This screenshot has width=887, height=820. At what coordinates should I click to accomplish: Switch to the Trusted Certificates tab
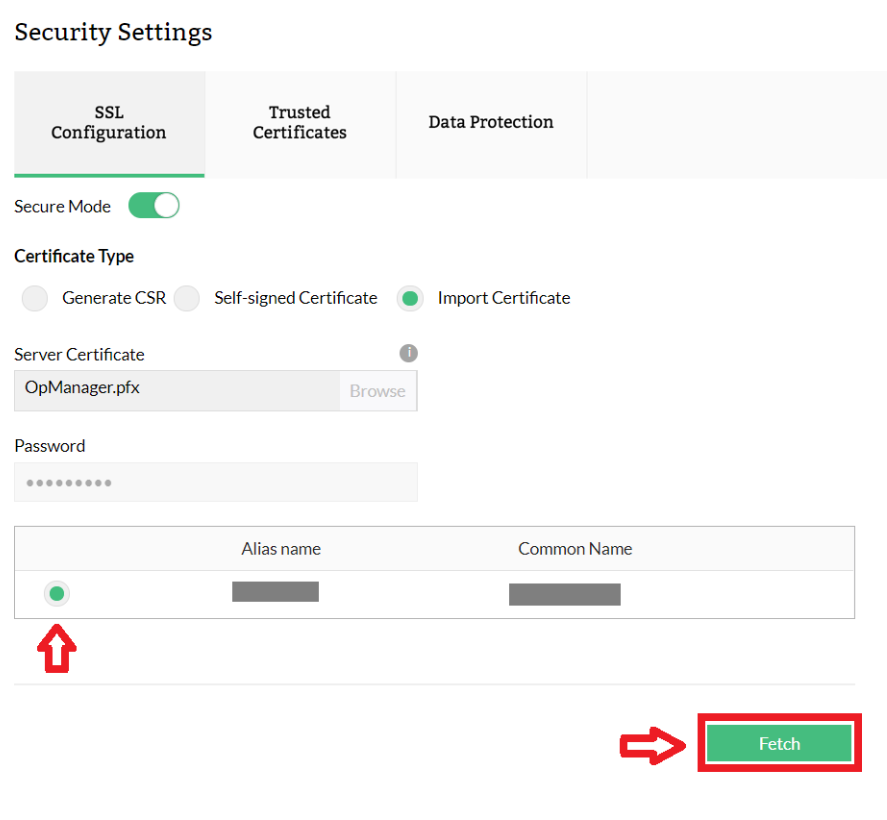point(299,122)
